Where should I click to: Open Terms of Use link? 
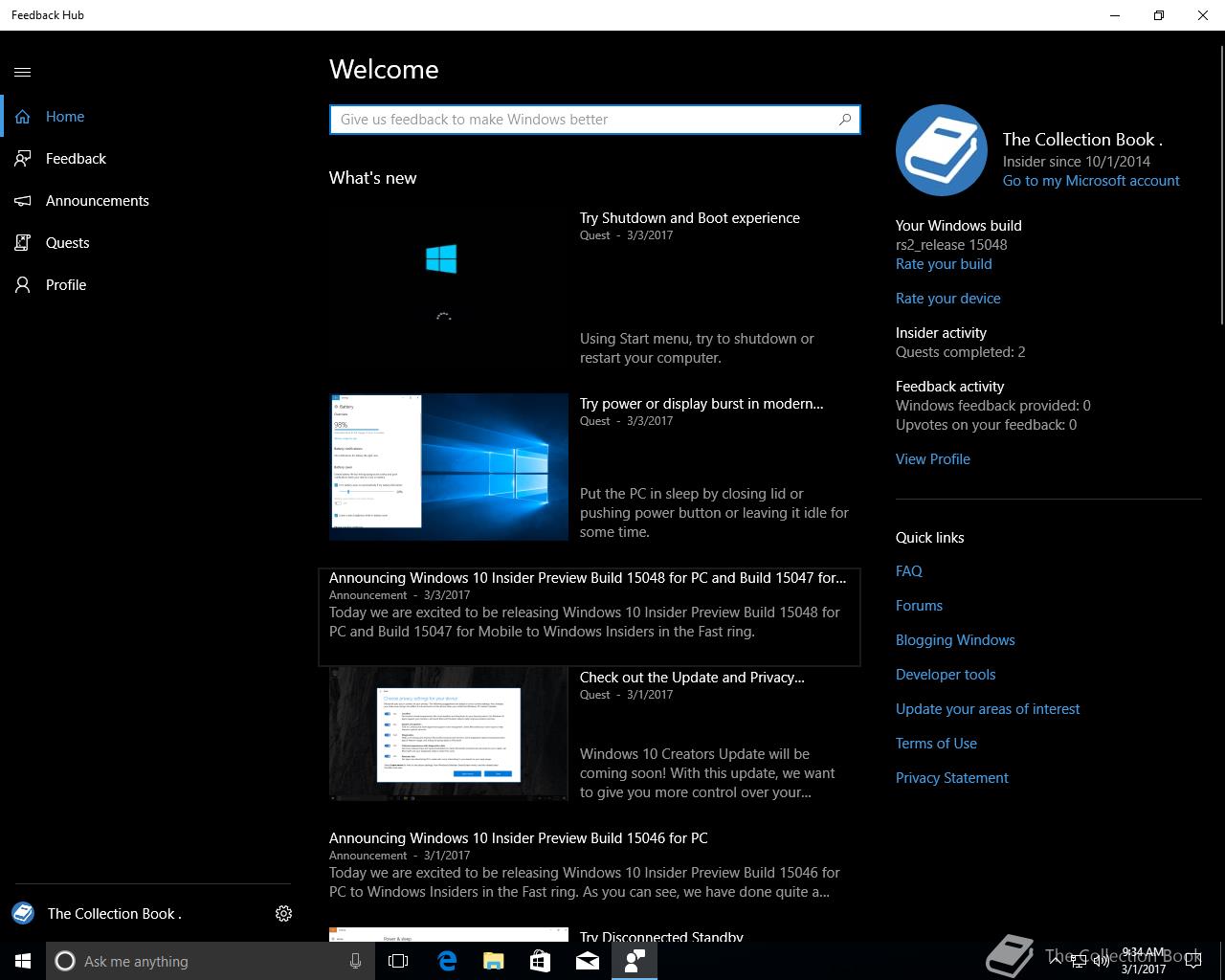[936, 744]
